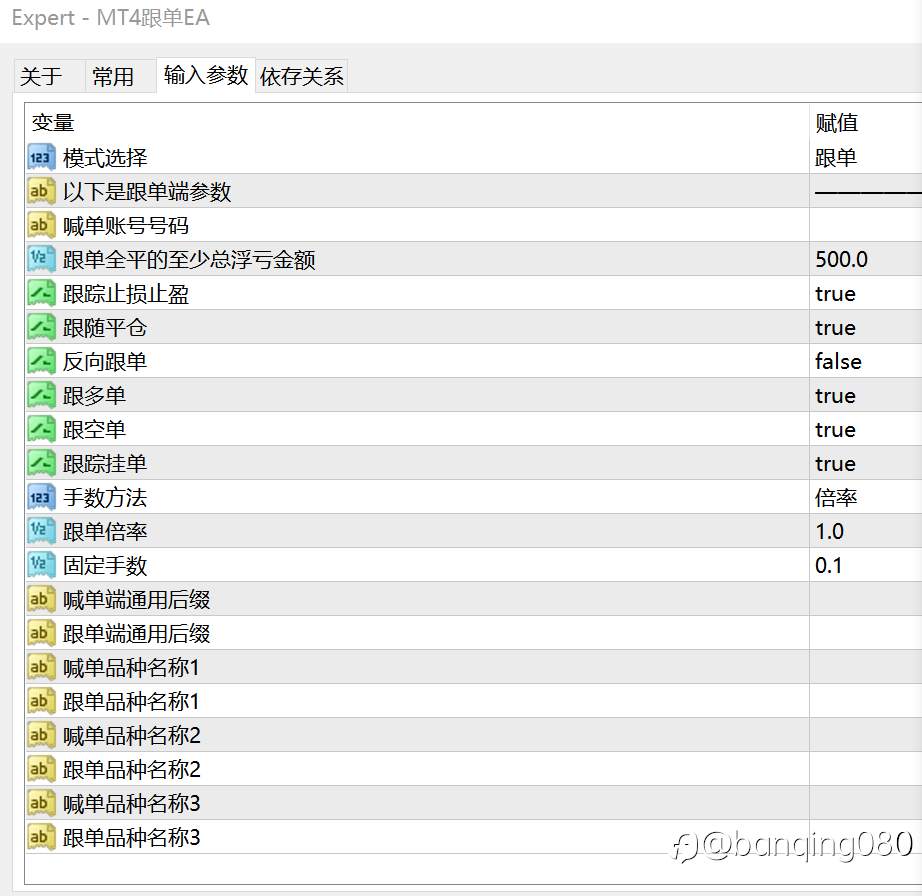This screenshot has width=922, height=896.
Task: Click the string icon beside 喊单账号号码
Action: 41,225
